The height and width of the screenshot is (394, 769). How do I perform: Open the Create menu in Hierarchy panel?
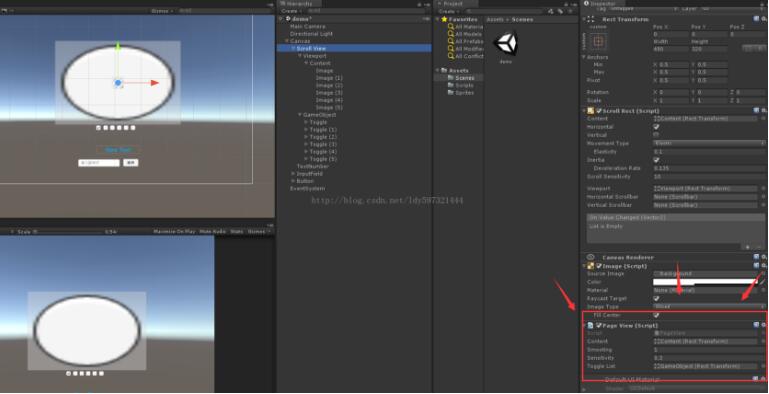point(291,11)
